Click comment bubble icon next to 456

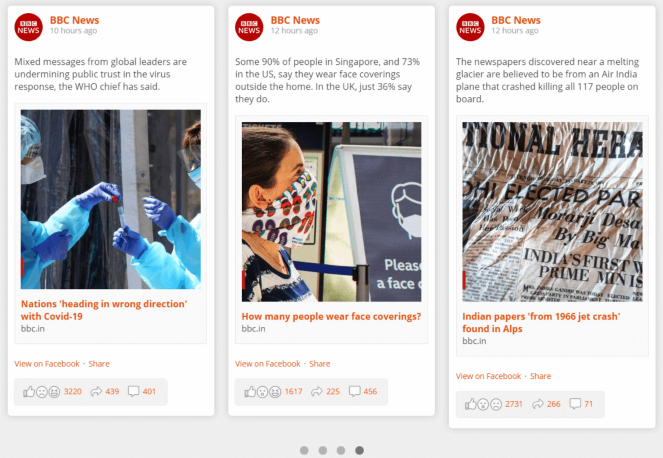pos(354,392)
